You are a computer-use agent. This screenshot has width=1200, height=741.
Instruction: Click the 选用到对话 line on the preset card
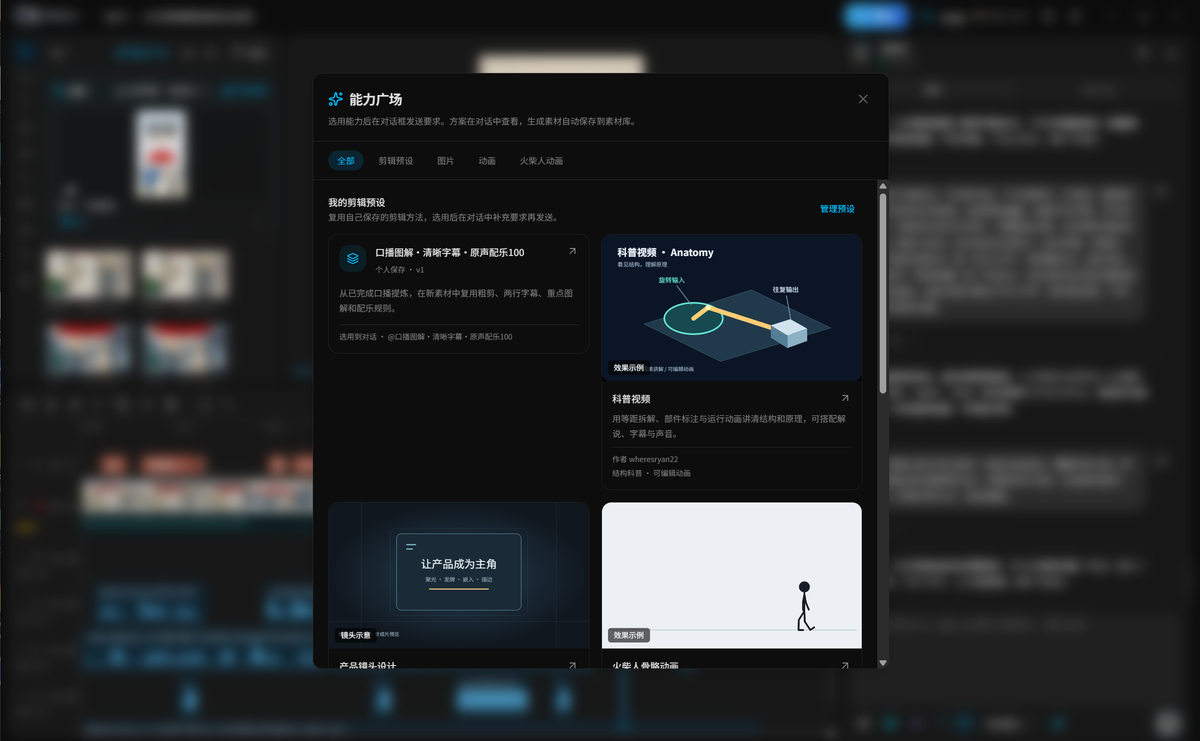click(426, 337)
